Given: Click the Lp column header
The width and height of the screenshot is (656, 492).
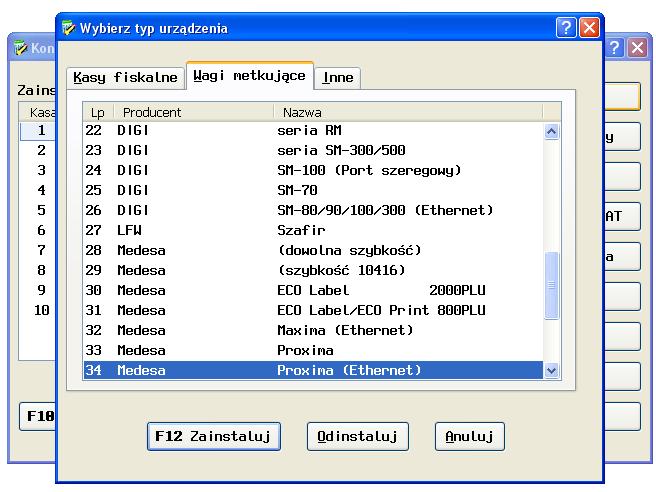Looking at the screenshot, I should point(98,112).
